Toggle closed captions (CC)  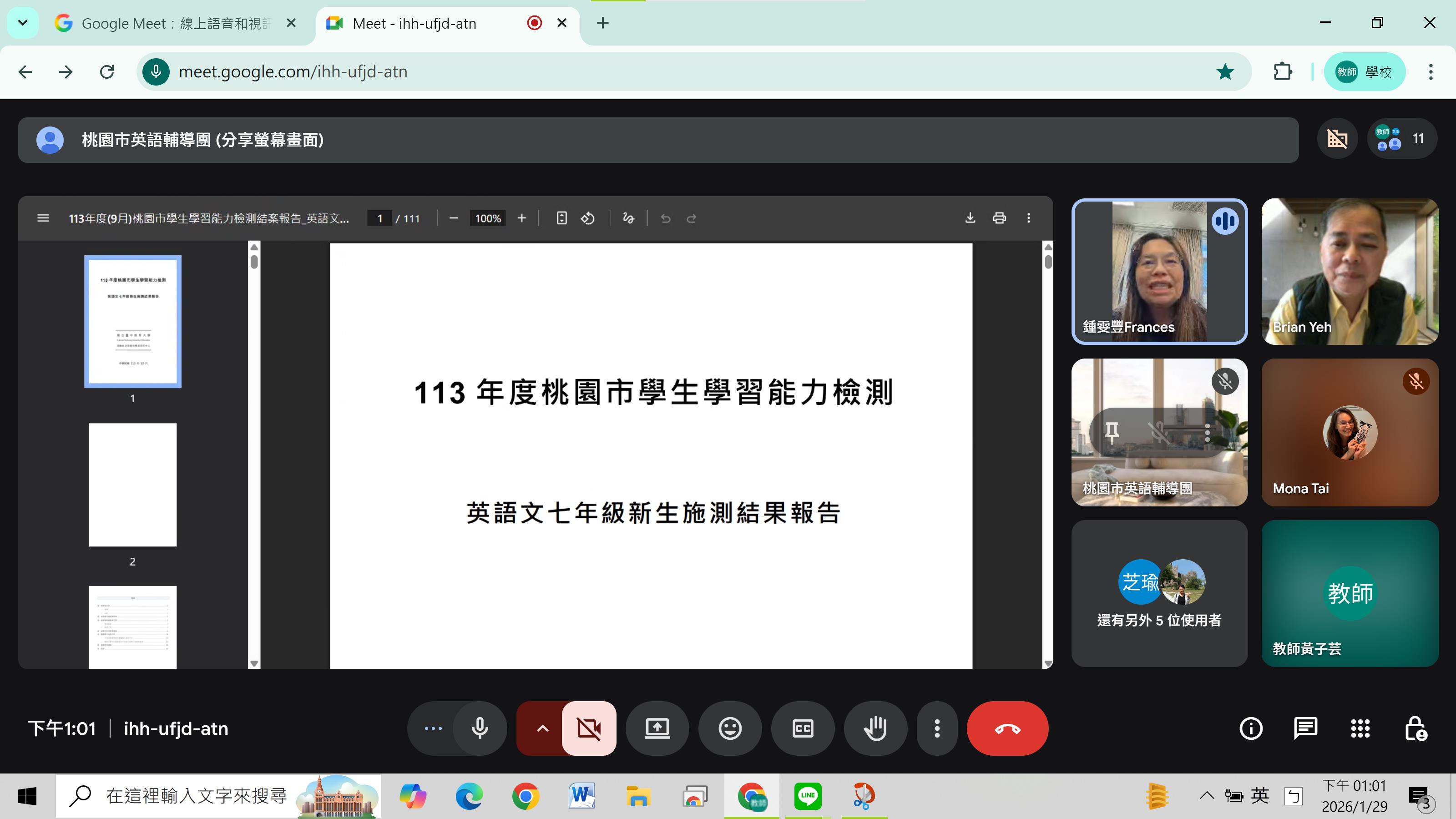point(803,728)
